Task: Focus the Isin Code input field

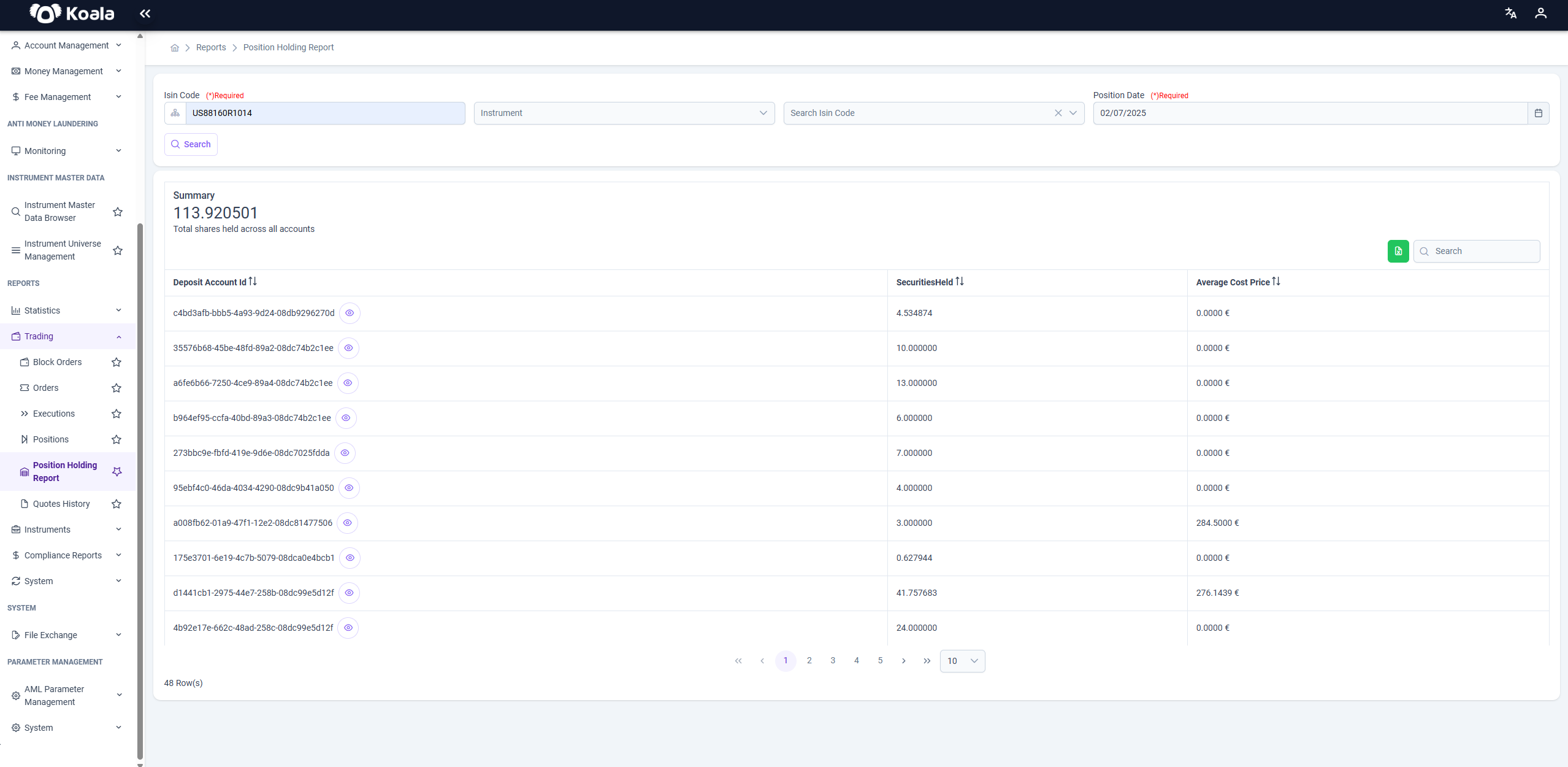Action: (326, 114)
